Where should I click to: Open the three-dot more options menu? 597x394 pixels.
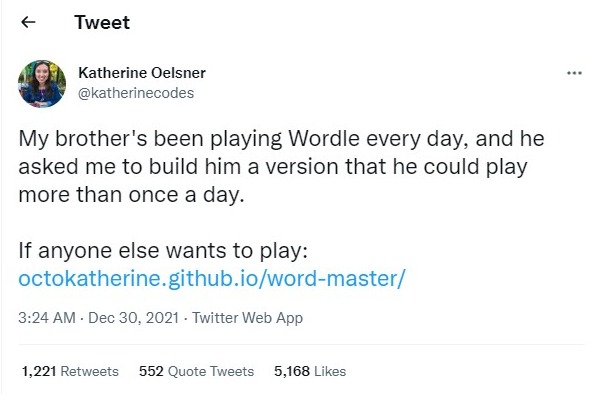[574, 73]
